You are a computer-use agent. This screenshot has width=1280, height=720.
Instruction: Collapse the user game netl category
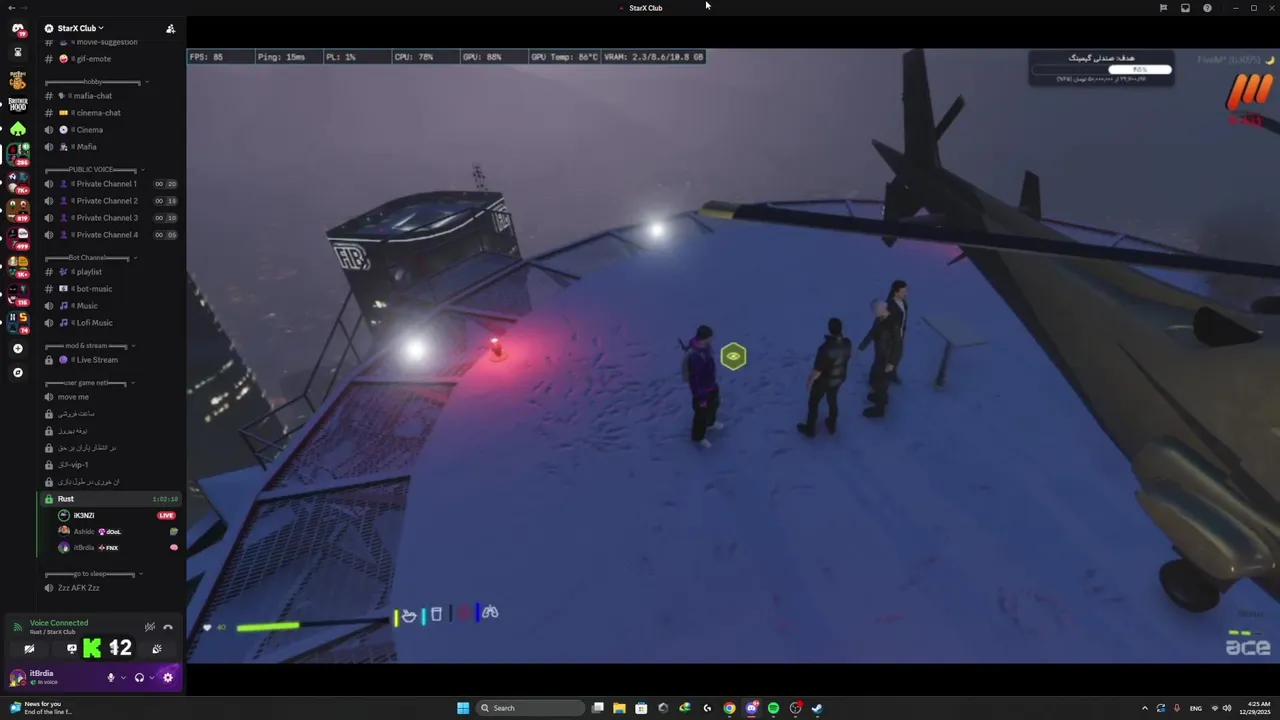pos(91,383)
